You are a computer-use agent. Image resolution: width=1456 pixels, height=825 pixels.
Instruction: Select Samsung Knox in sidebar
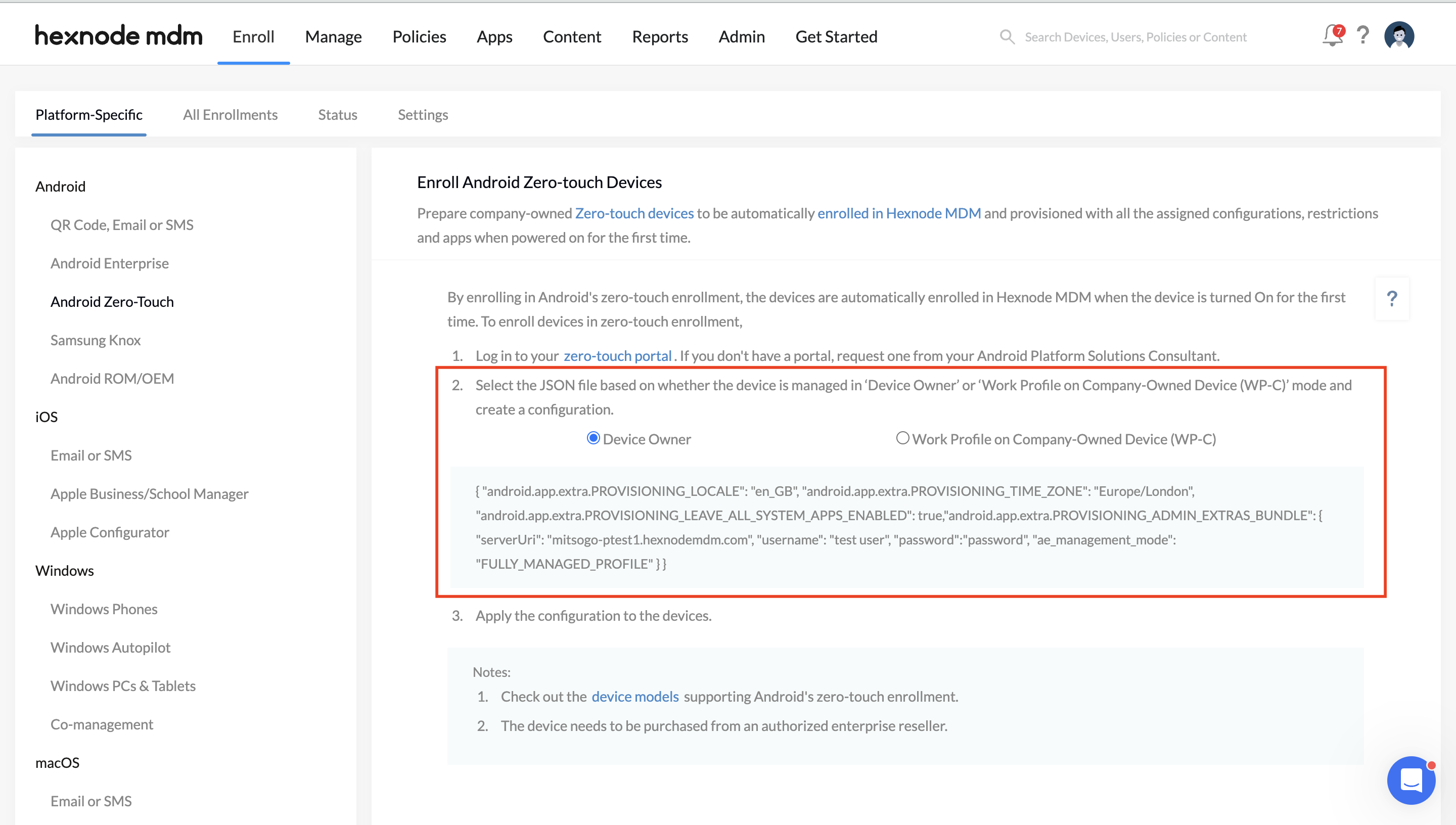point(95,340)
